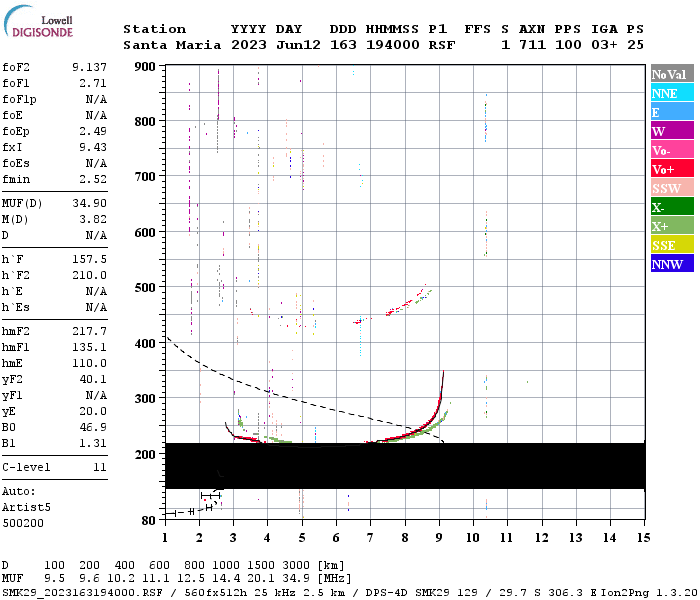This screenshot has width=700, height=600.
Task: Click the second-hop red echo trace near 450 km
Action: [404, 305]
